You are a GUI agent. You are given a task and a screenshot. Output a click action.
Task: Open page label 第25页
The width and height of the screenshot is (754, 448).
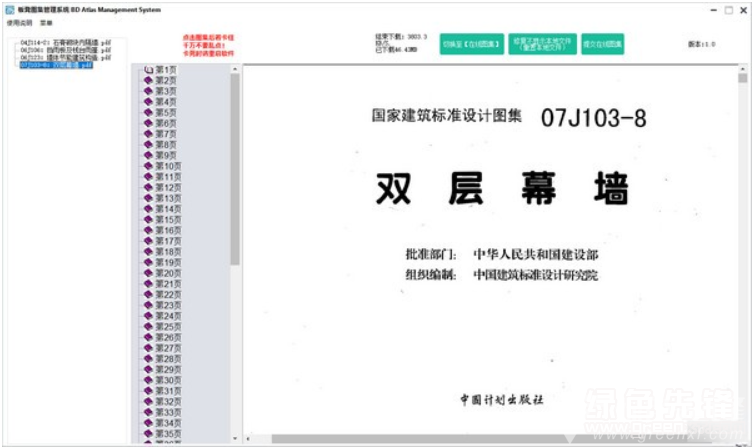click(x=168, y=327)
